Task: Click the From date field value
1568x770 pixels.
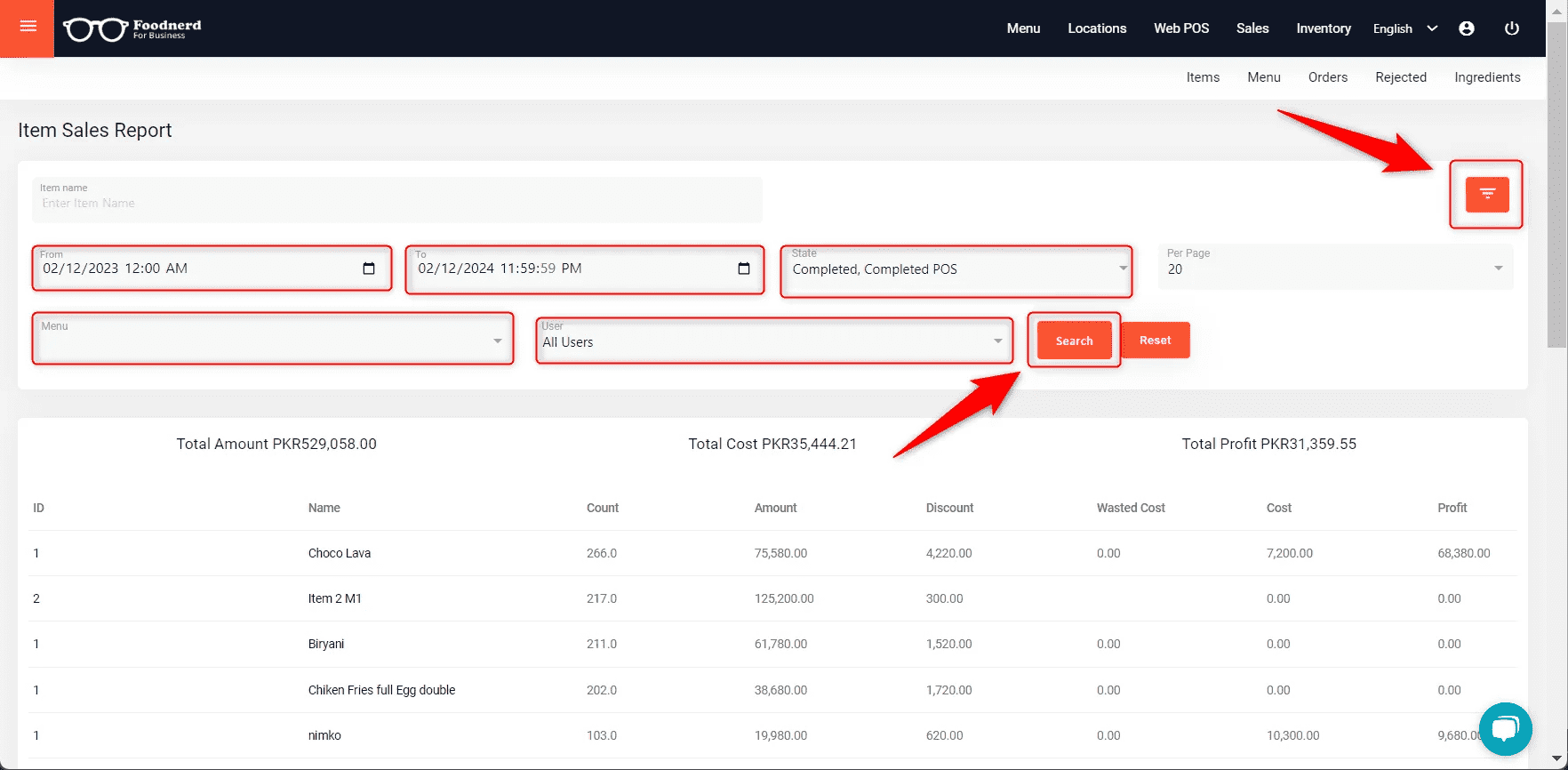Action: (115, 269)
